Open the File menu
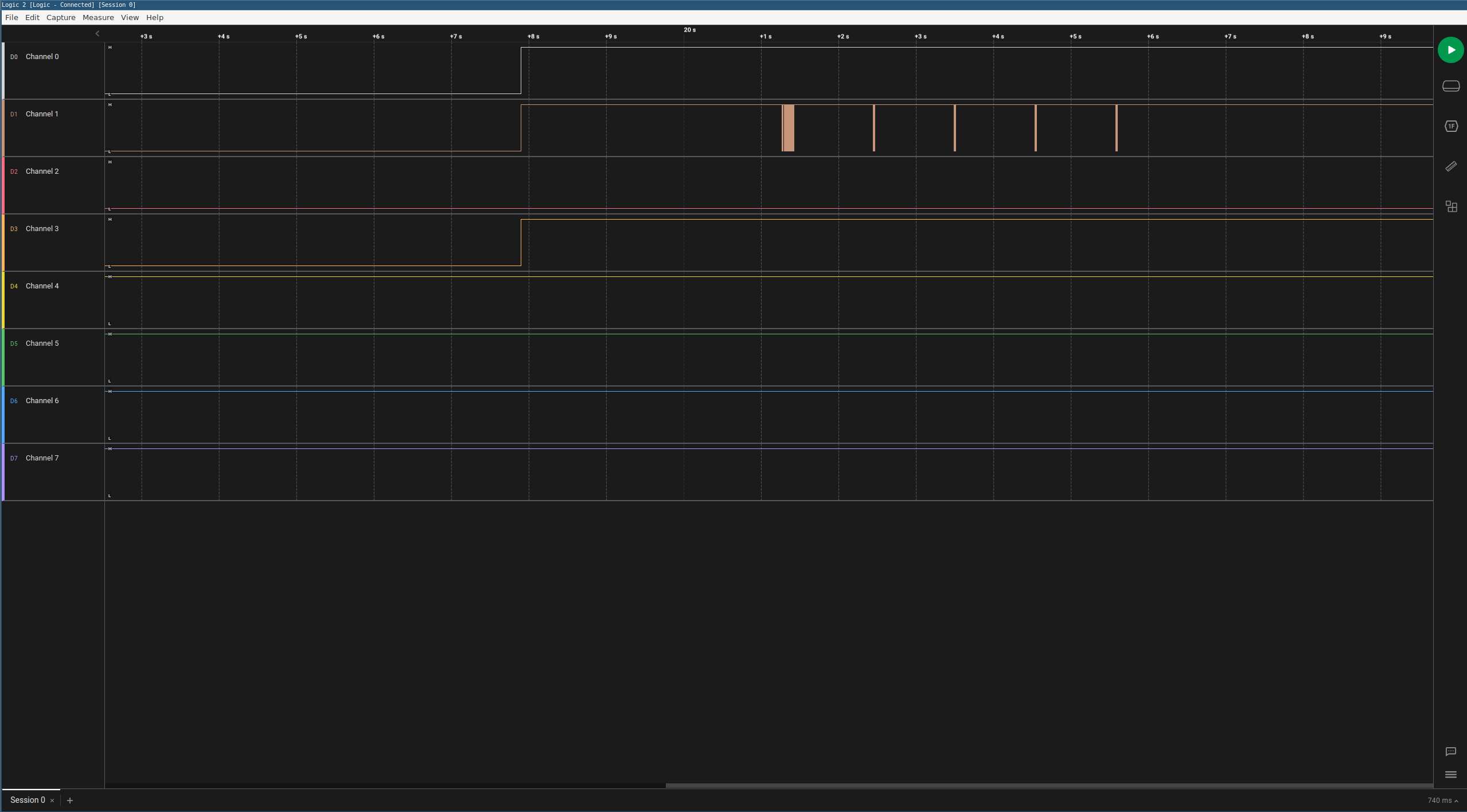The image size is (1467, 812). pyautogui.click(x=11, y=17)
